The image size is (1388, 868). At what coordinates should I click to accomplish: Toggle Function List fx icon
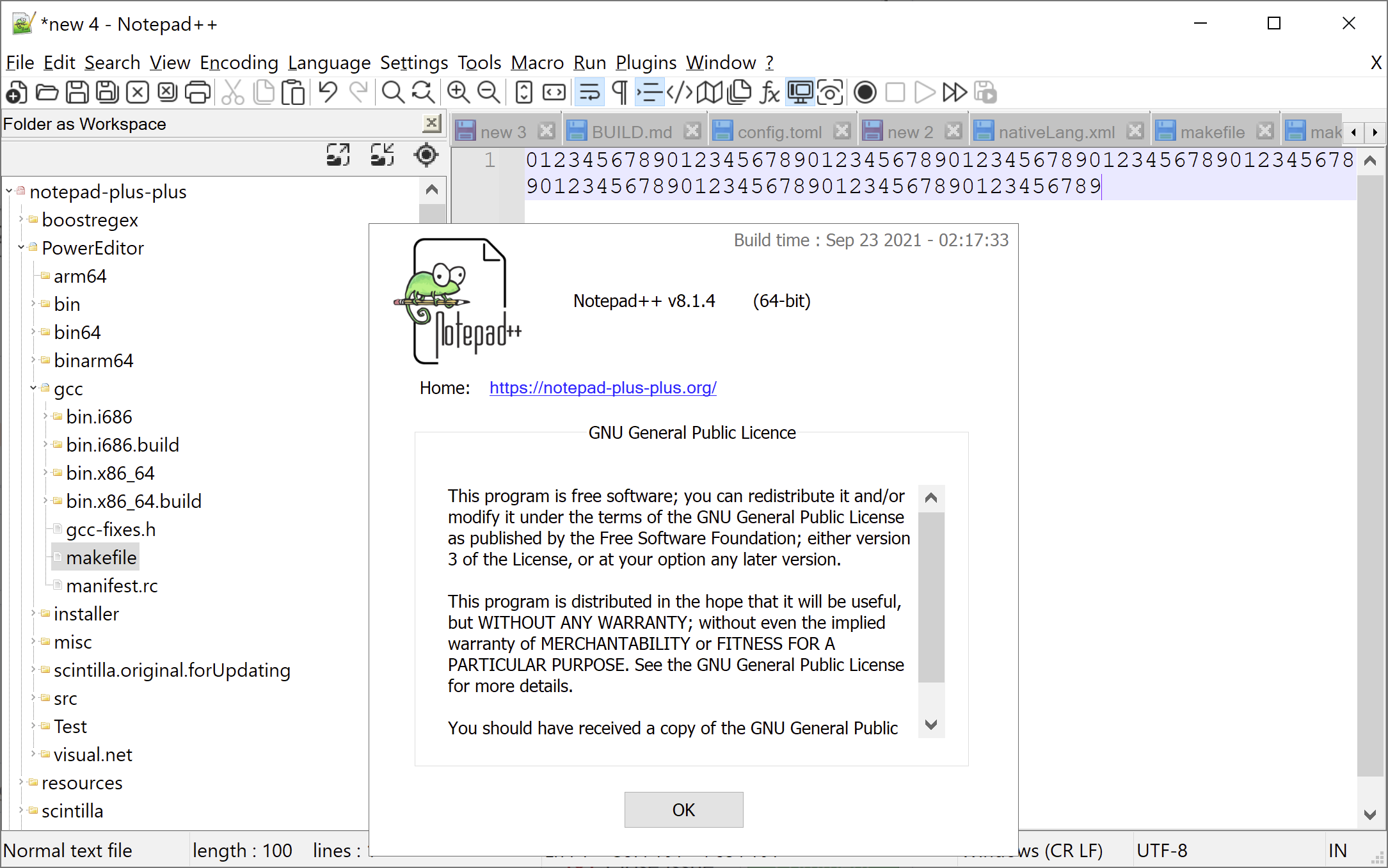click(770, 93)
